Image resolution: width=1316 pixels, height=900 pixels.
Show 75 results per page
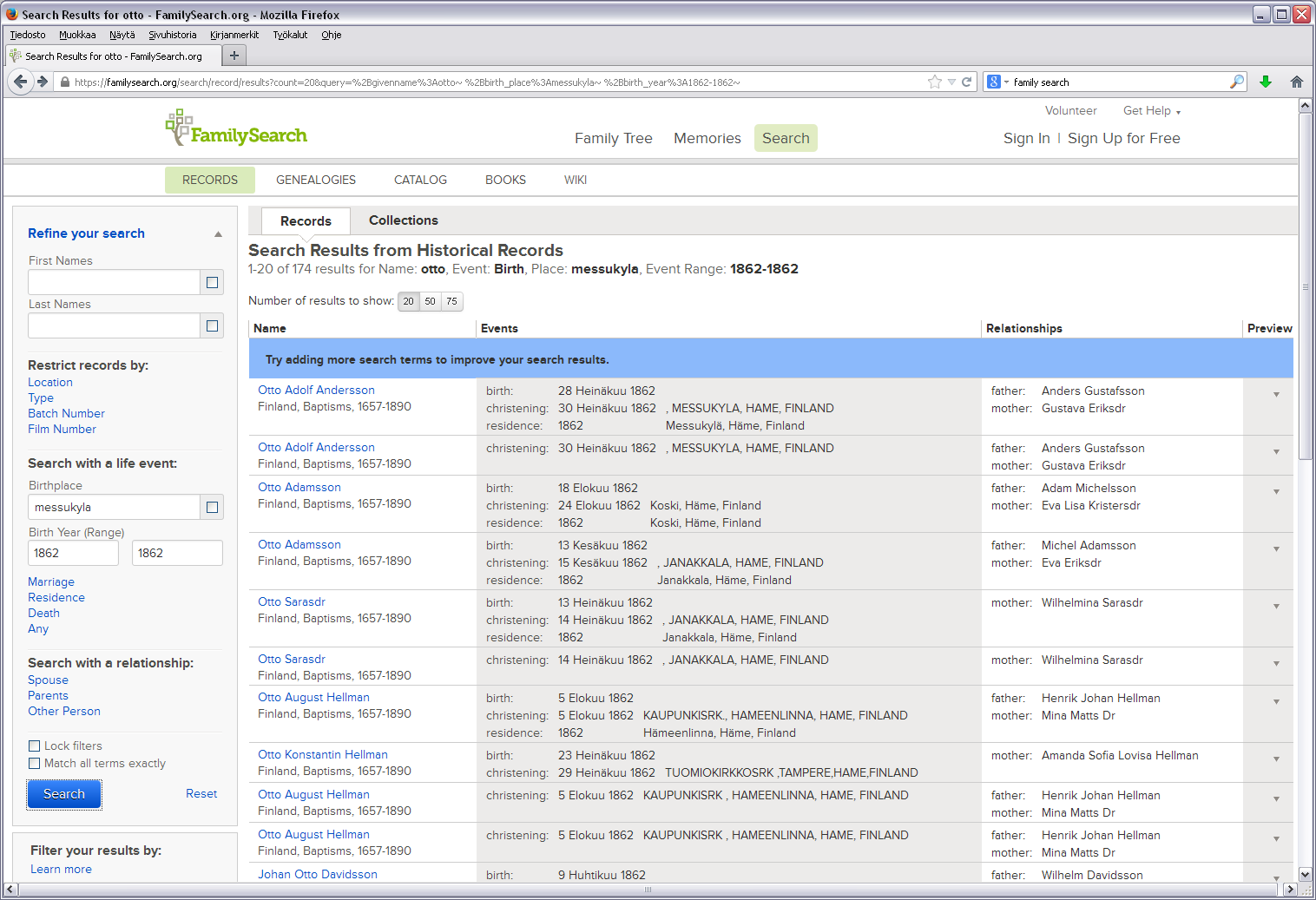452,301
